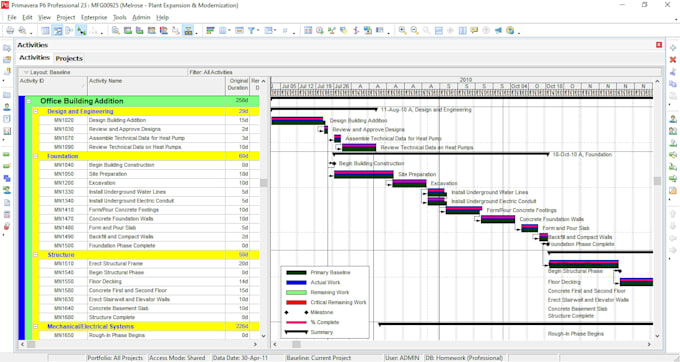Click the Cut scissors icon in right sidebar
Viewport: 680px width, 362px height.
point(673,72)
